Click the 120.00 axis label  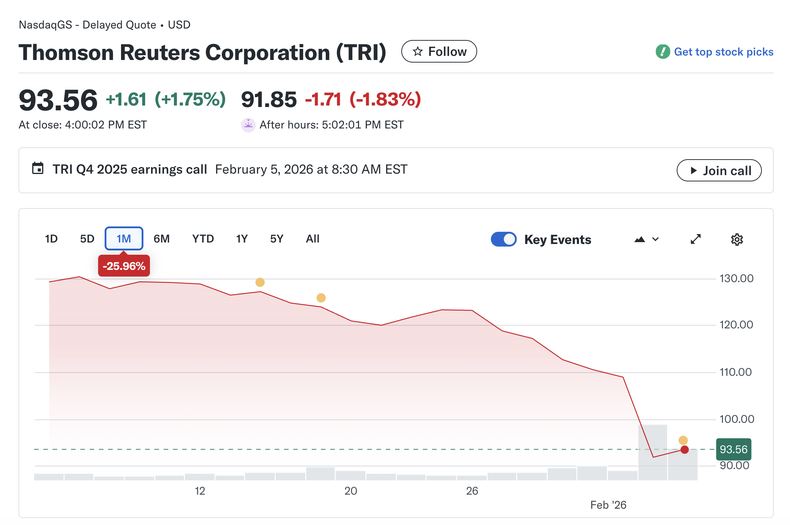[x=736, y=324]
